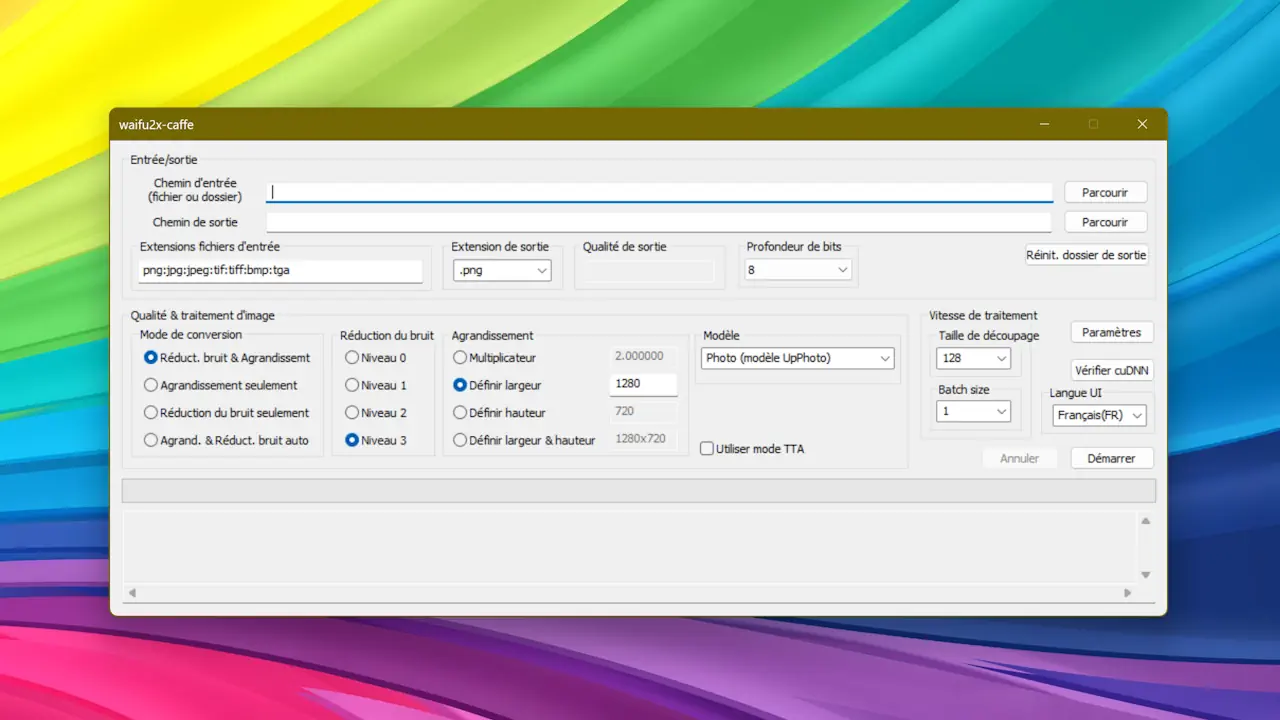1280x720 pixels.
Task: Enable Utiliser mode TTA checkbox
Action: tap(708, 449)
